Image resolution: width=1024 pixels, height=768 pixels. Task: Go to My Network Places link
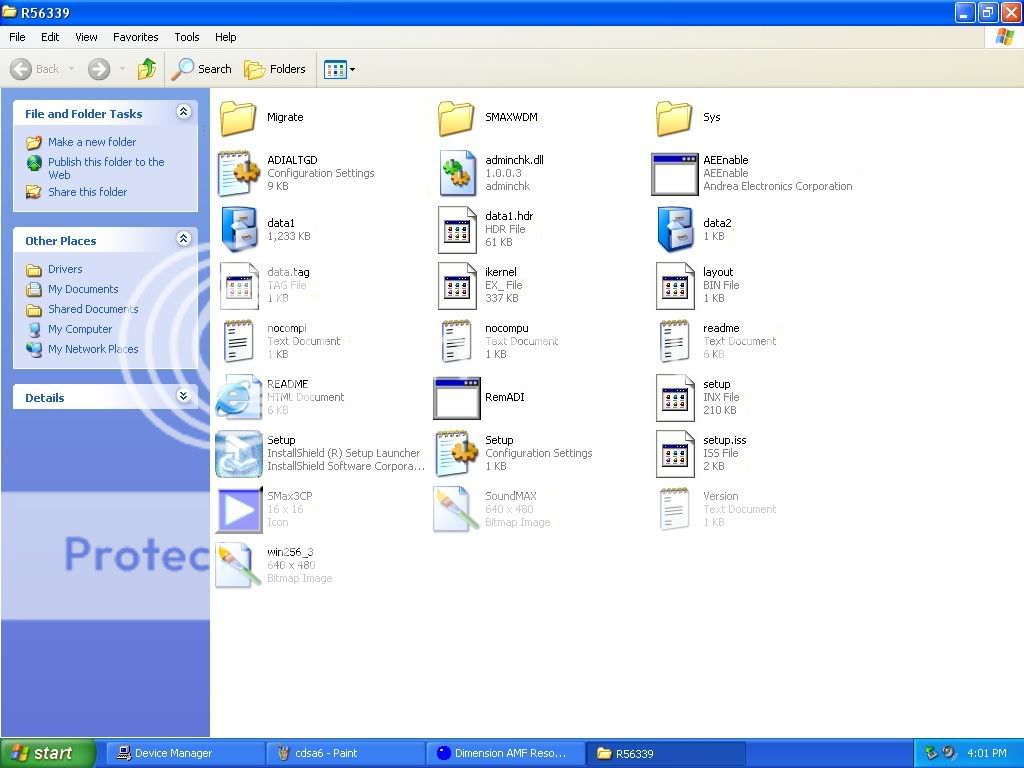click(x=93, y=349)
